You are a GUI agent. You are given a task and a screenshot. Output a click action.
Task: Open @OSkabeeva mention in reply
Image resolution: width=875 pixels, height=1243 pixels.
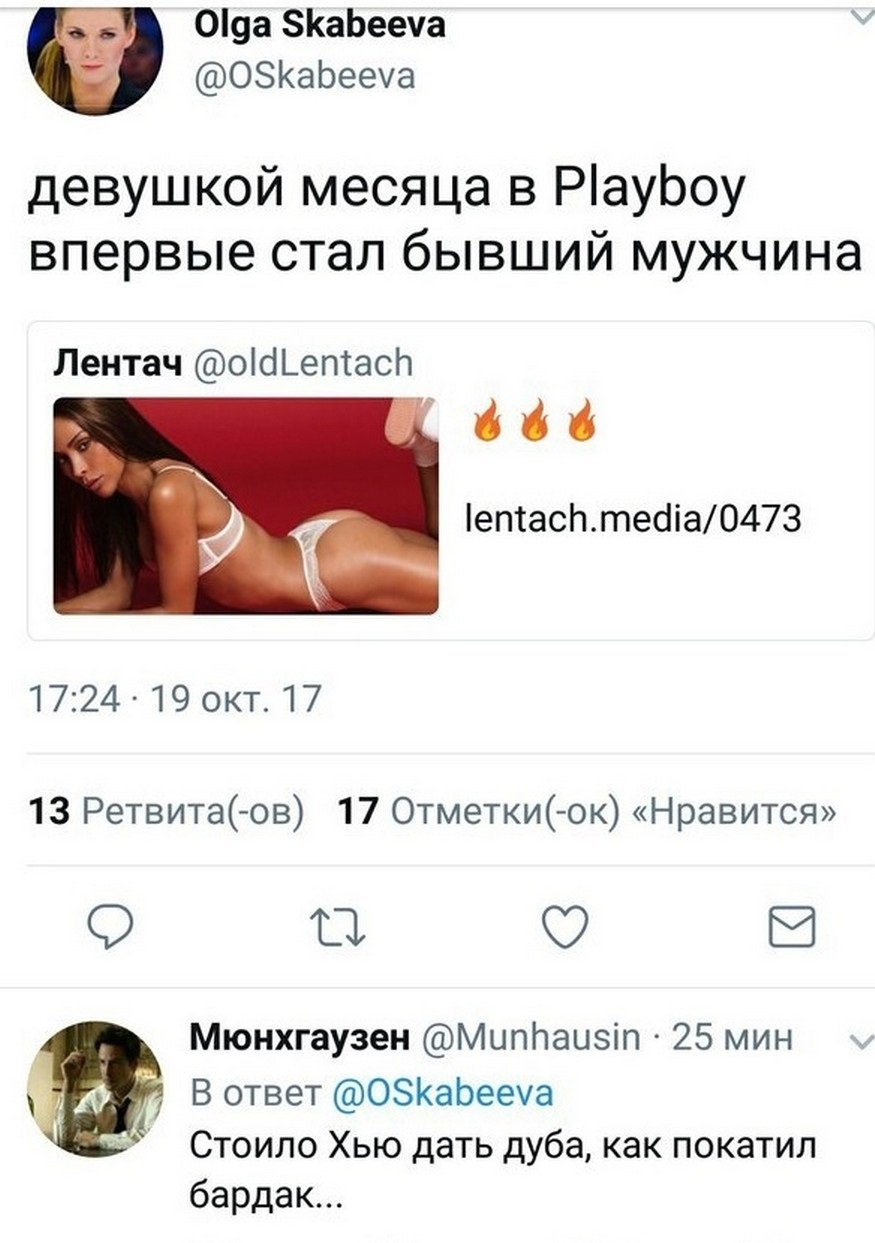pos(443,1092)
